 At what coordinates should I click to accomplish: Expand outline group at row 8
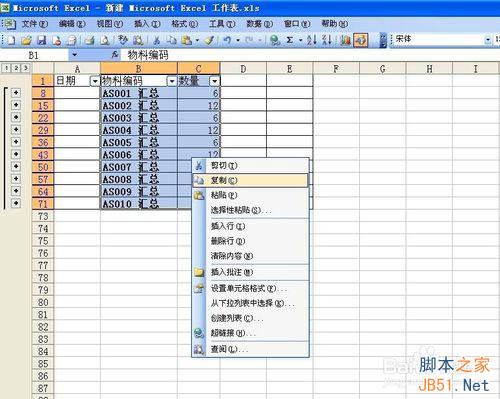tap(16, 93)
